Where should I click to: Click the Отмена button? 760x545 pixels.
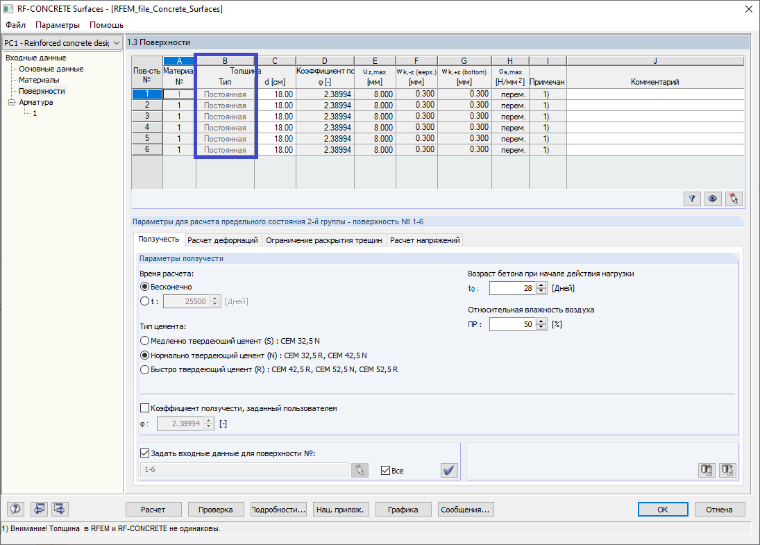719,510
